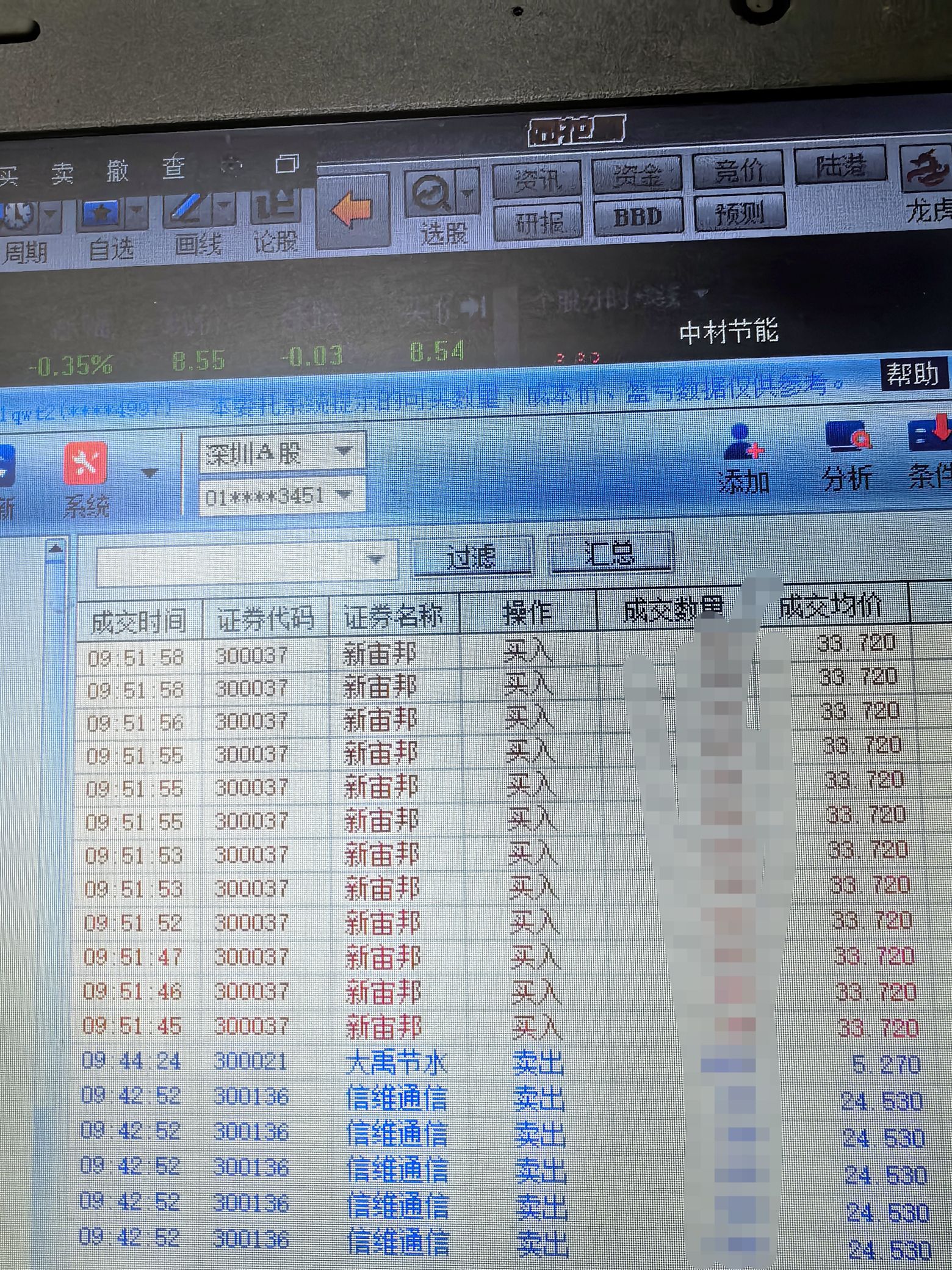Click the 研报 button
The image size is (952, 1270).
point(538,222)
